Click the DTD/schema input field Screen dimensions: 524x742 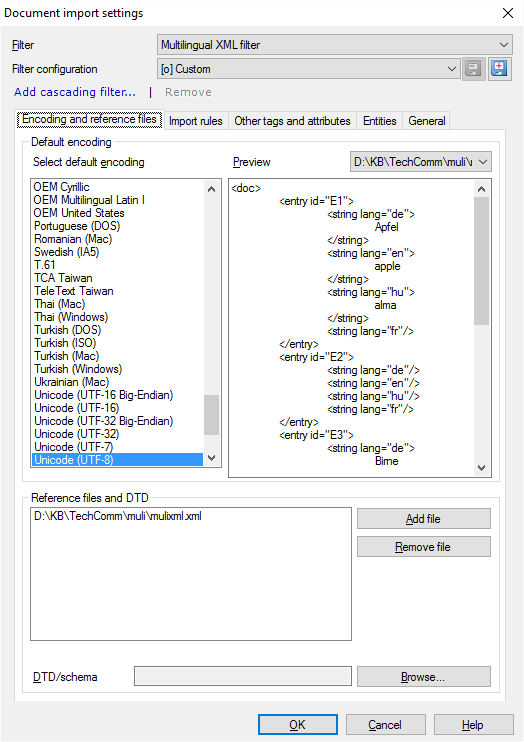click(243, 676)
